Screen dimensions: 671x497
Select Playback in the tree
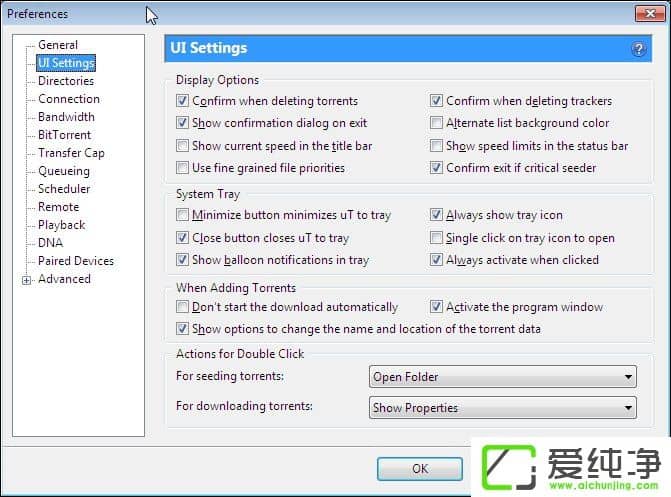click(61, 225)
